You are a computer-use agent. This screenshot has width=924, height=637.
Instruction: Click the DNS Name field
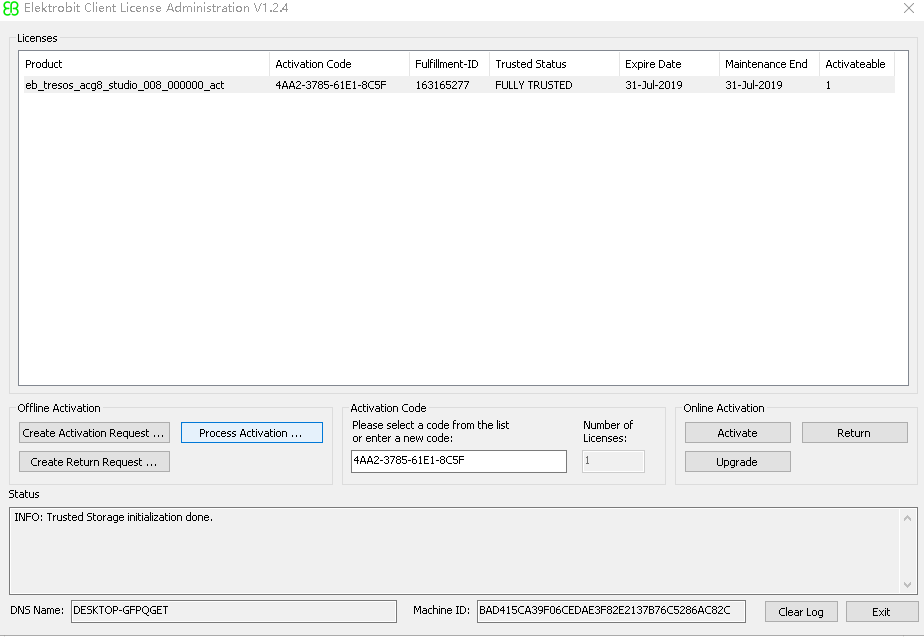click(233, 611)
